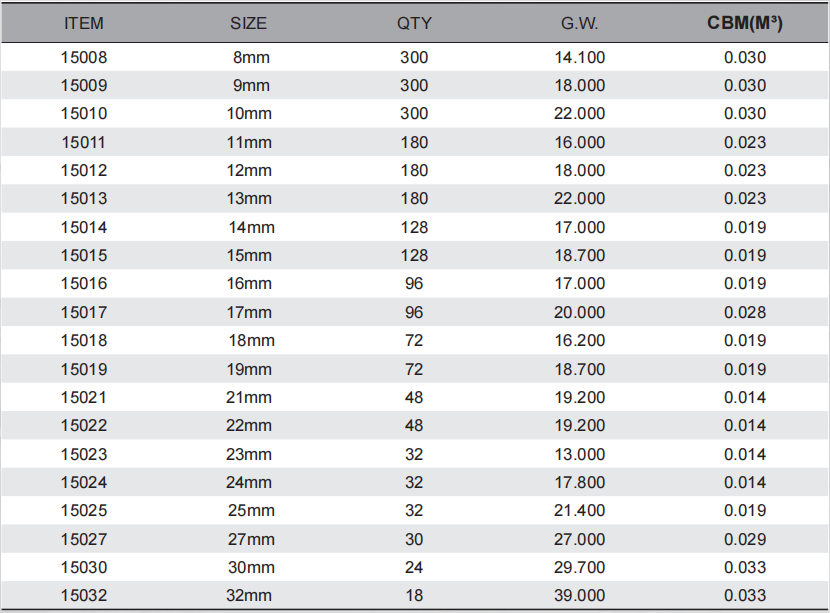Select gross weight 20.000 cell
Image resolution: width=830 pixels, height=613 pixels.
(x=580, y=312)
